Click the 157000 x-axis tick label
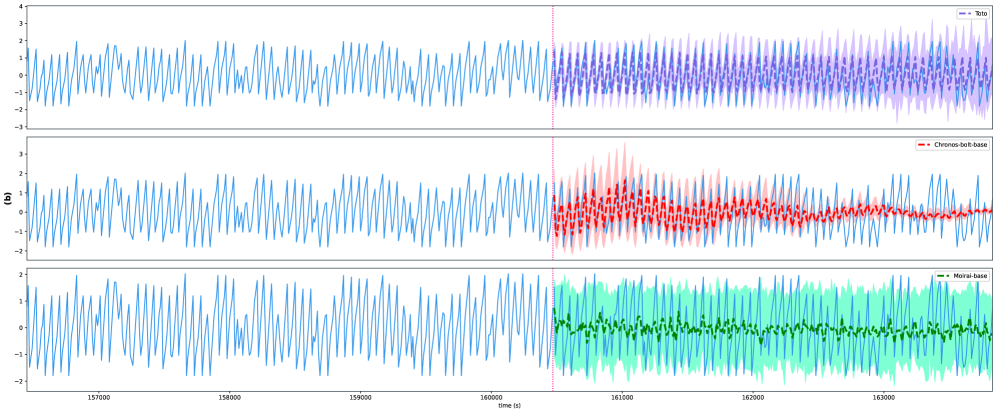 [x=97, y=398]
